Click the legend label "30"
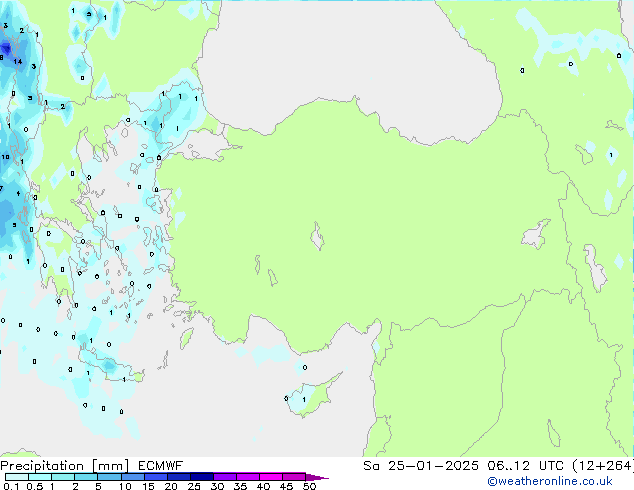 [x=217, y=486]
